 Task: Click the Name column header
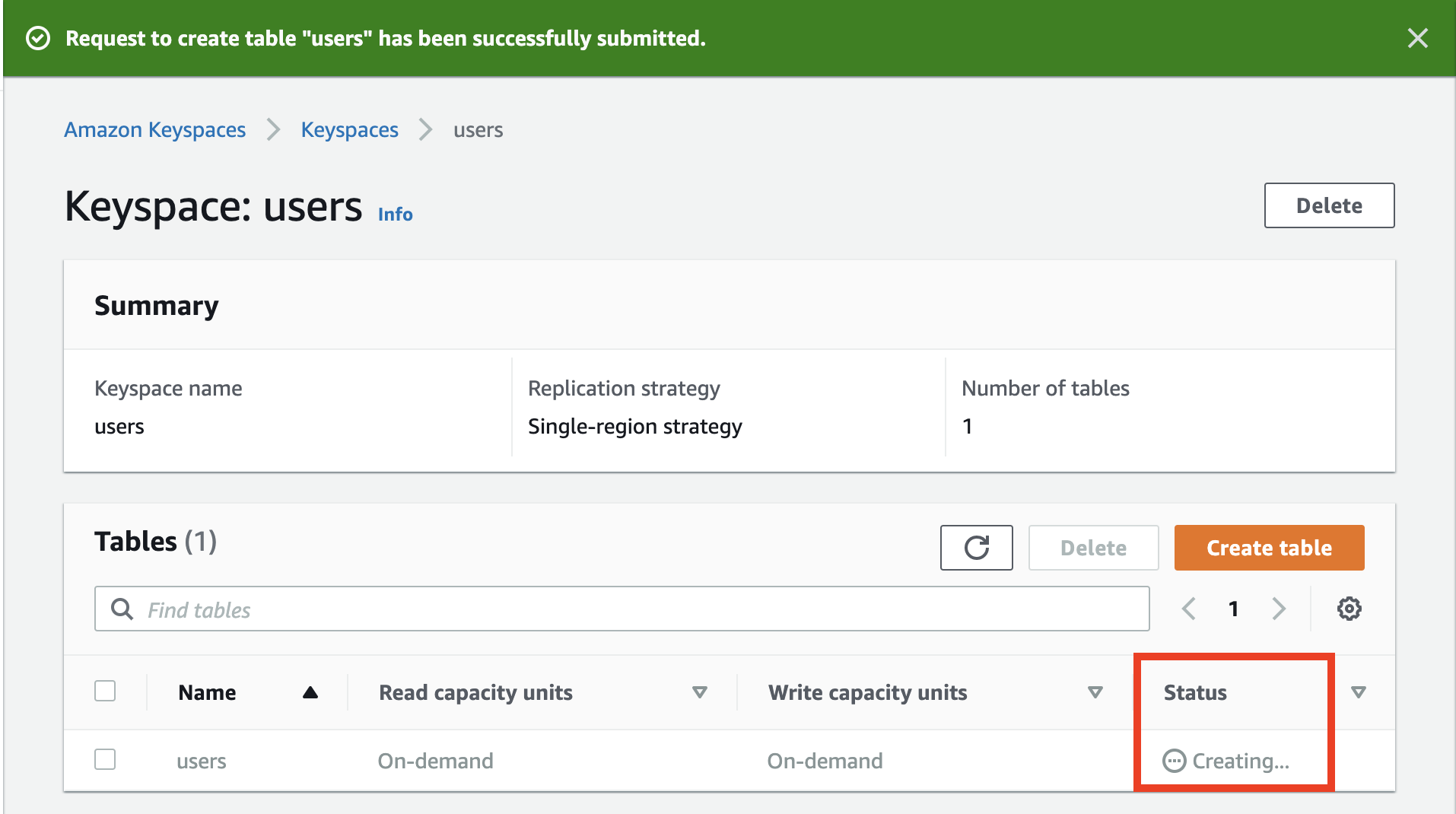[207, 692]
